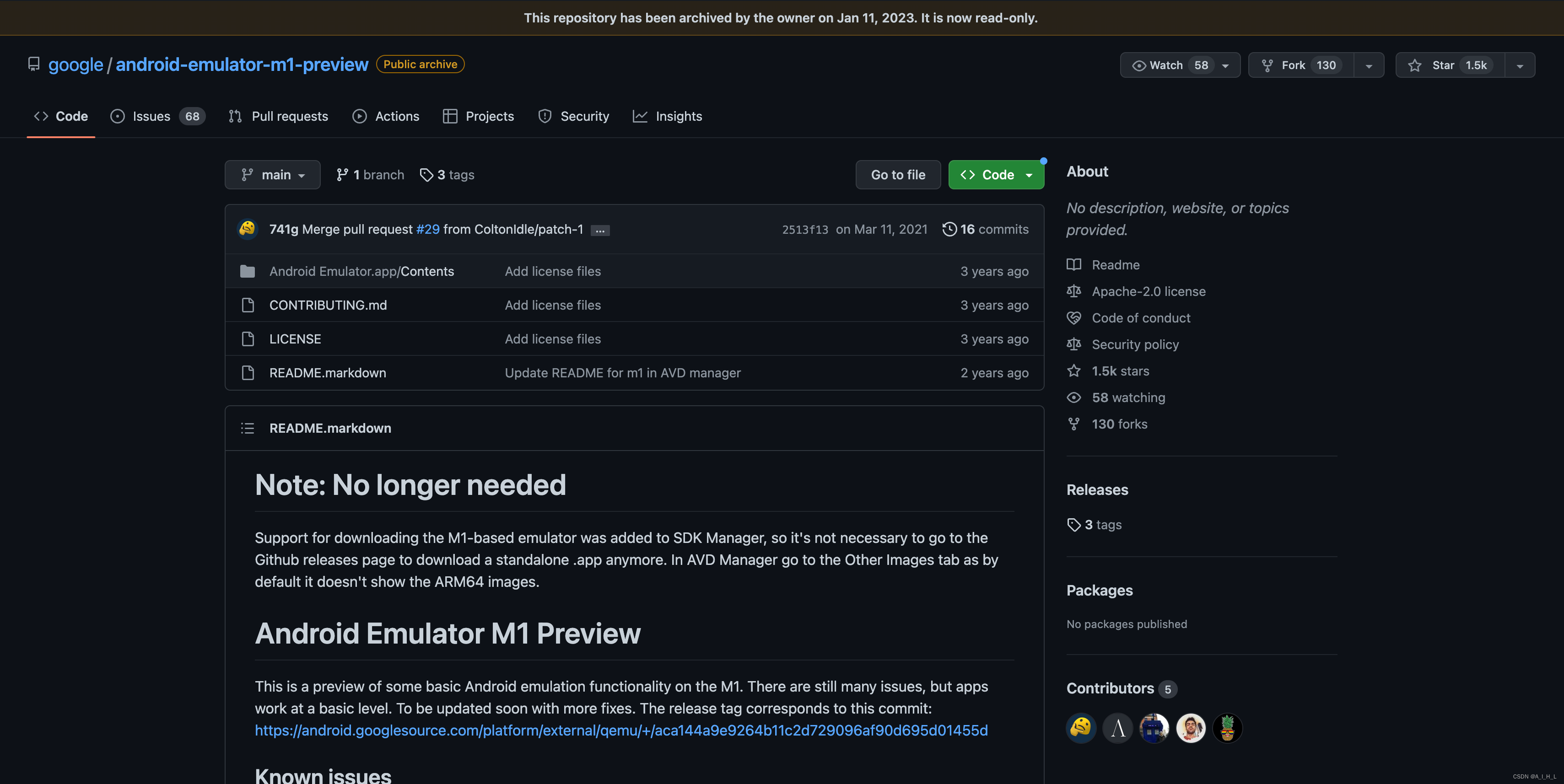This screenshot has width=1564, height=784.
Task: Open the green Code clone dropdown
Action: pos(996,175)
